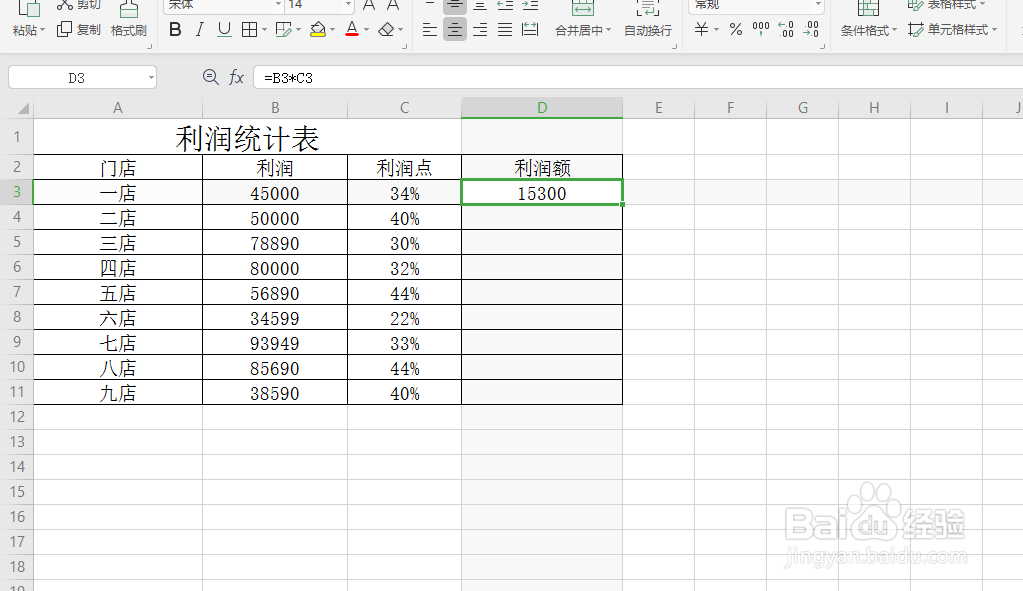The image size is (1023, 591).
Task: Open Conditional Formatting (条件格式) menu
Action: tap(868, 30)
